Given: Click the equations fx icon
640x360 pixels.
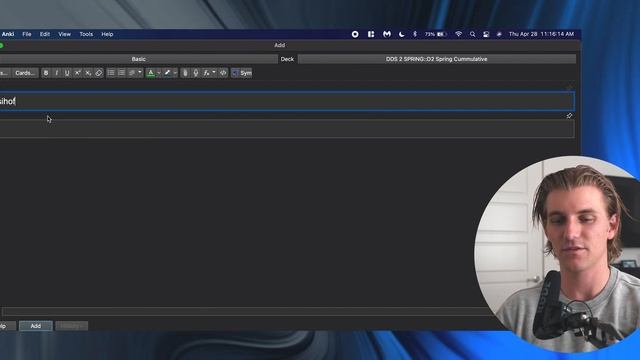Looking at the screenshot, I should coord(207,73).
